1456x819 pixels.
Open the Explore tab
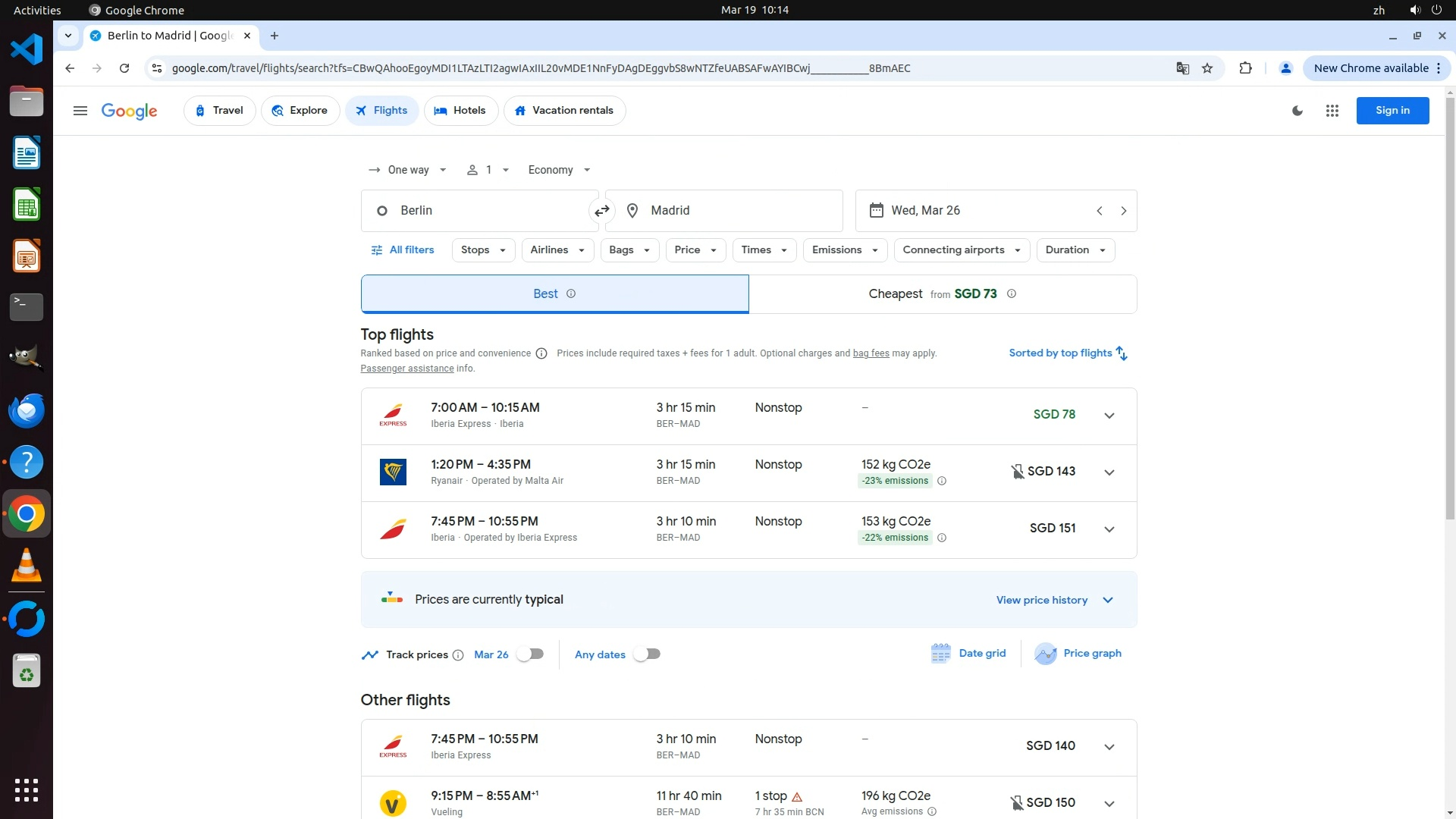tap(300, 111)
